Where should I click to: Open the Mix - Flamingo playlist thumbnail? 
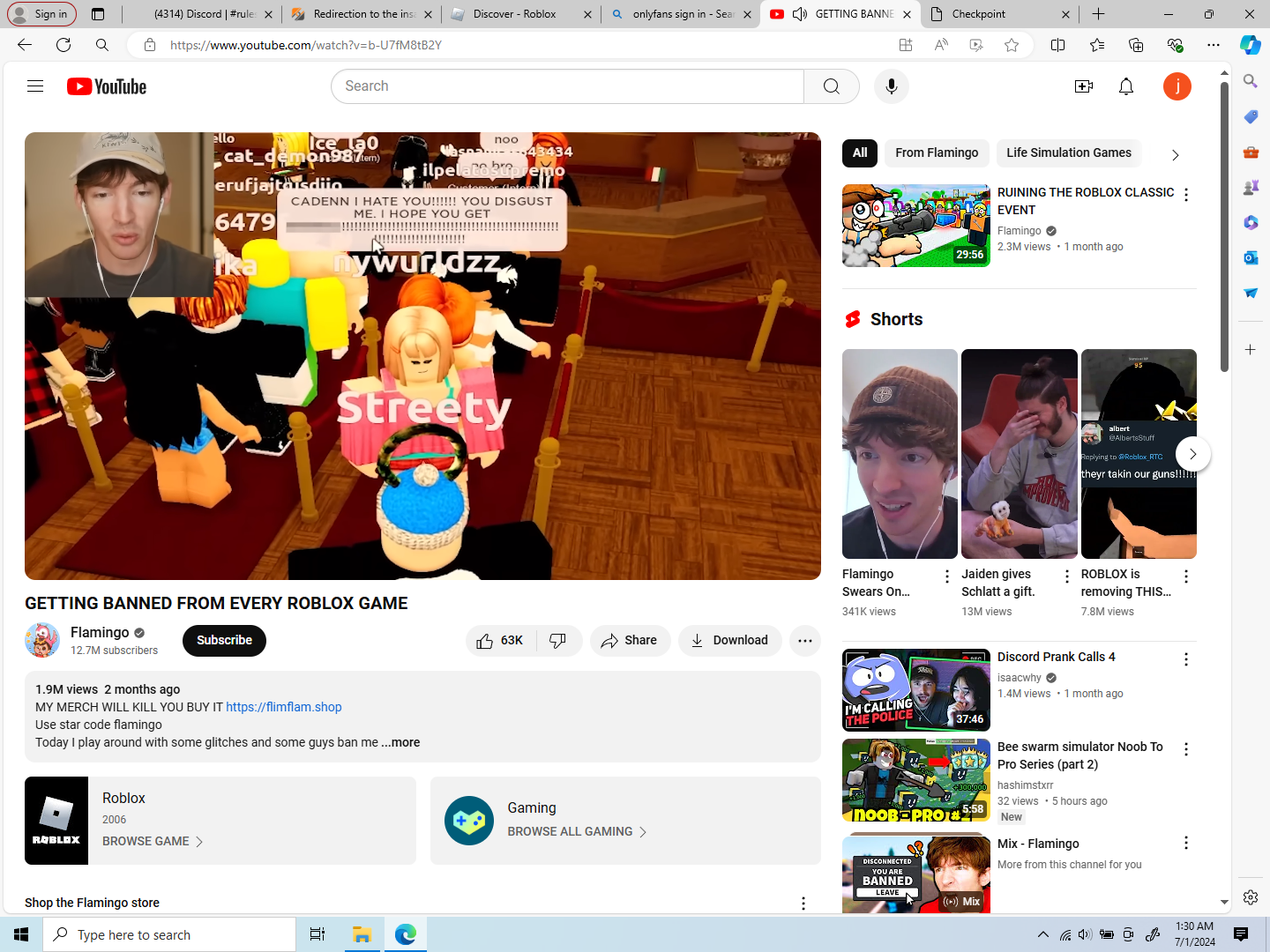click(916, 873)
